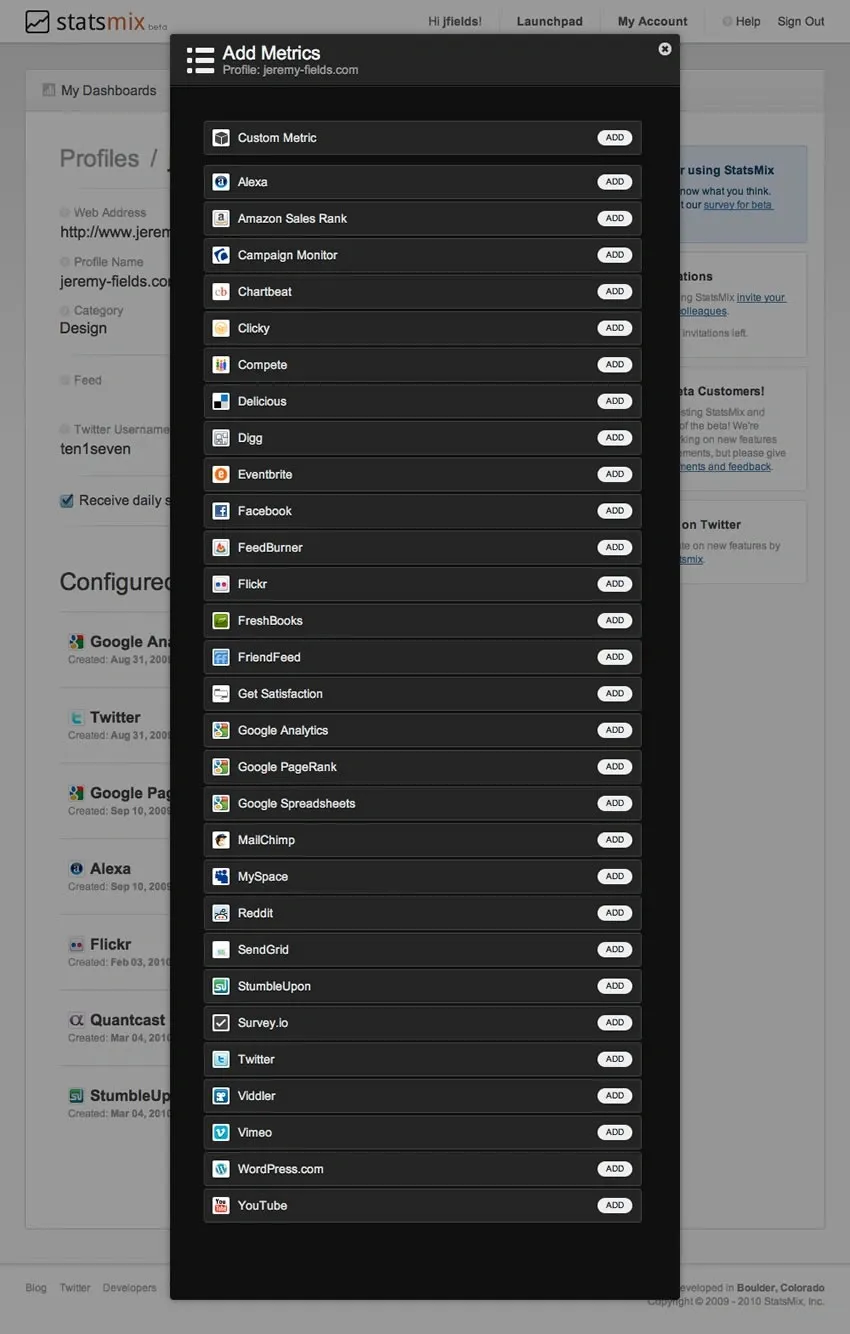Click the MailChimp icon
This screenshot has width=850, height=1334.
tap(221, 840)
